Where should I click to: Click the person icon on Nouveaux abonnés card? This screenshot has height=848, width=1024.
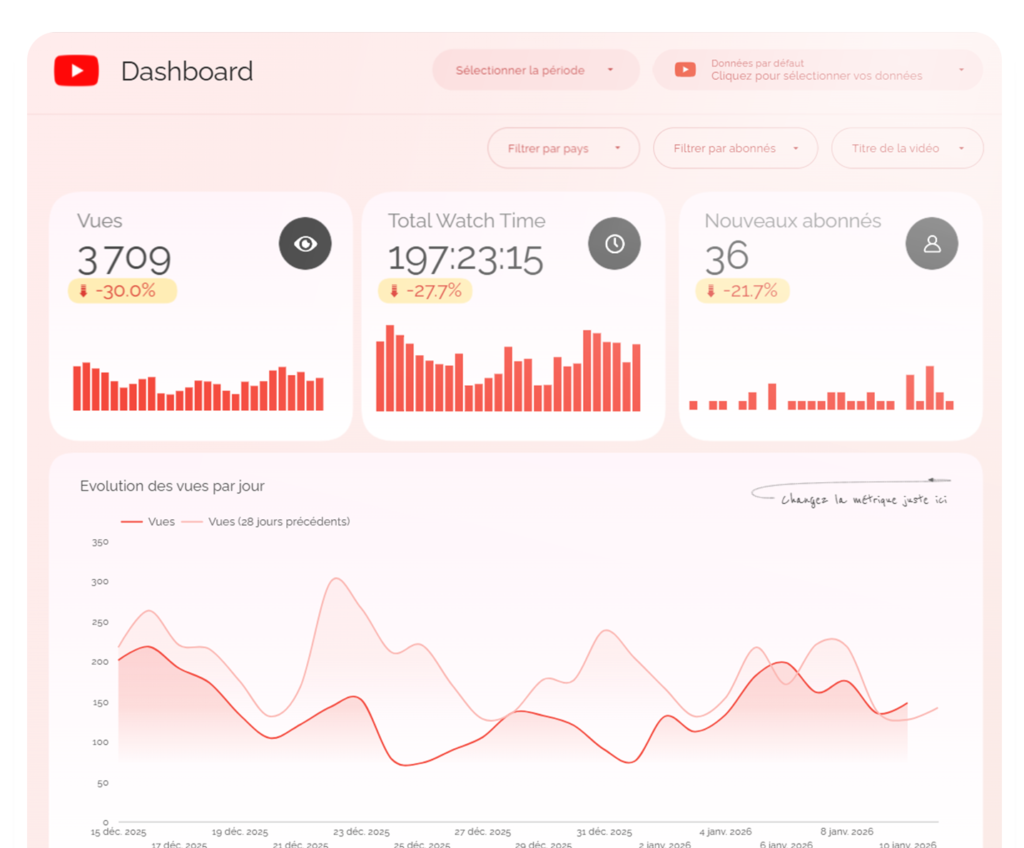pyautogui.click(x=931, y=243)
